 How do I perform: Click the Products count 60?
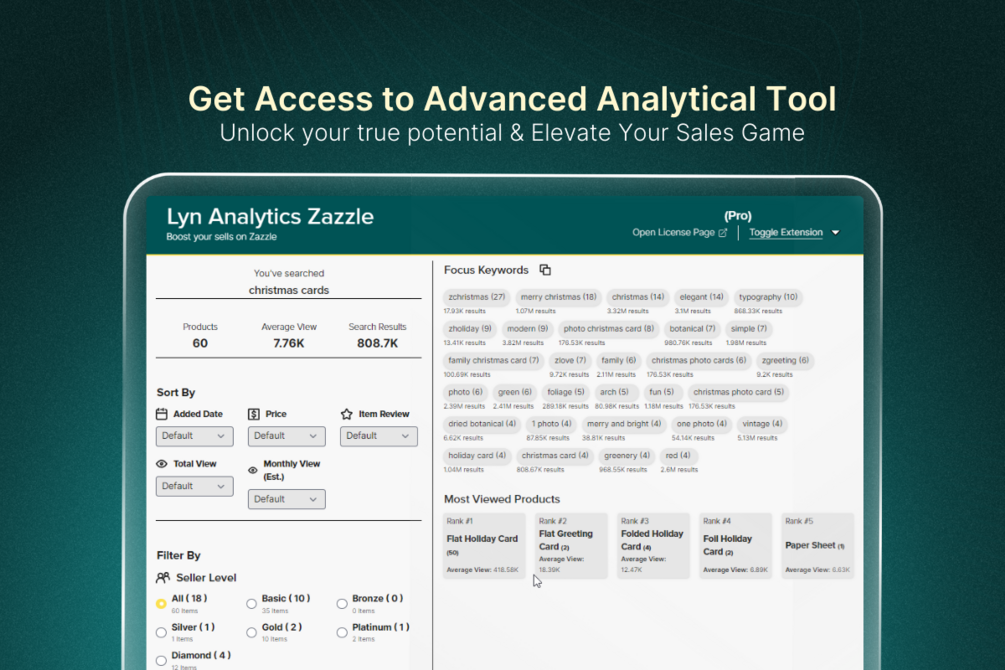coord(200,344)
